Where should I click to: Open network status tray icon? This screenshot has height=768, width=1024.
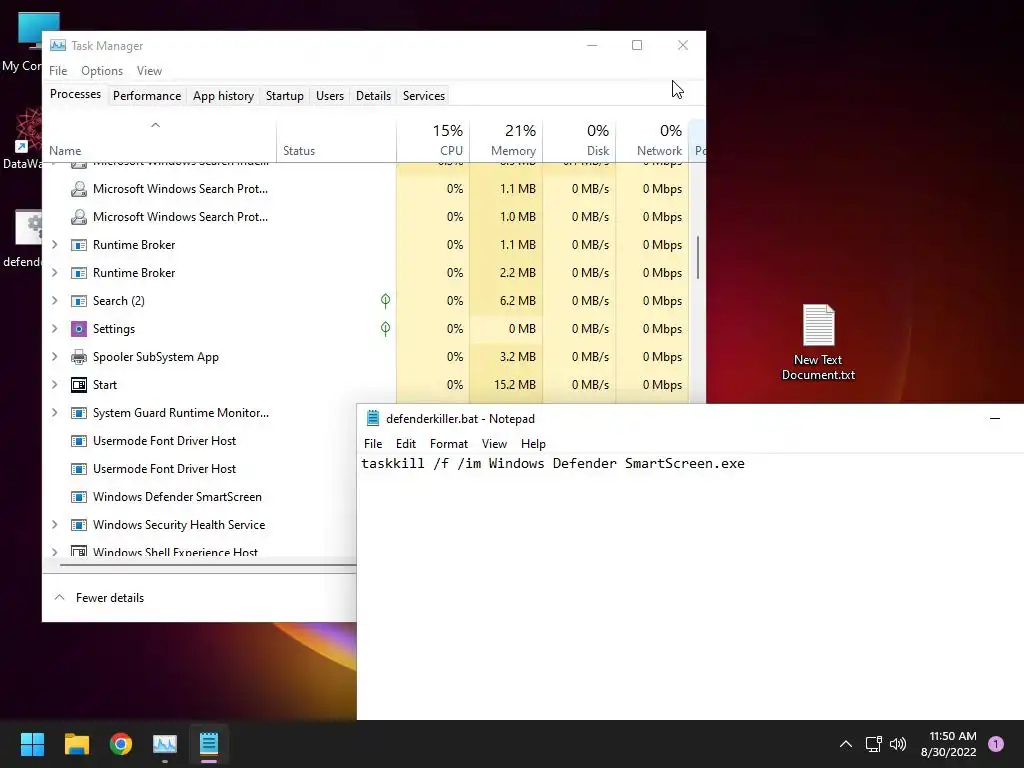[873, 743]
